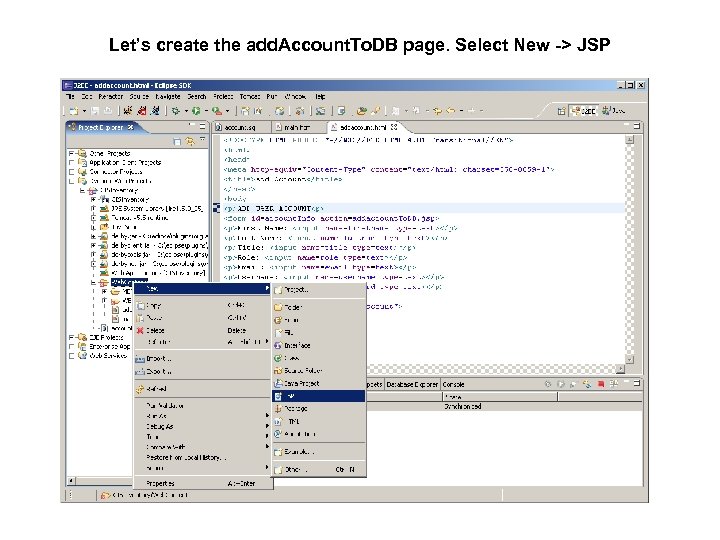
Task: Choose Source Folder in the New submenu
Action: (319, 371)
